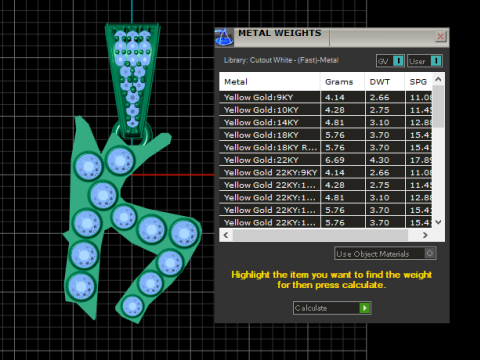Click the Metal Weights flask icon
This screenshot has width=480, height=360.
(x=224, y=37)
